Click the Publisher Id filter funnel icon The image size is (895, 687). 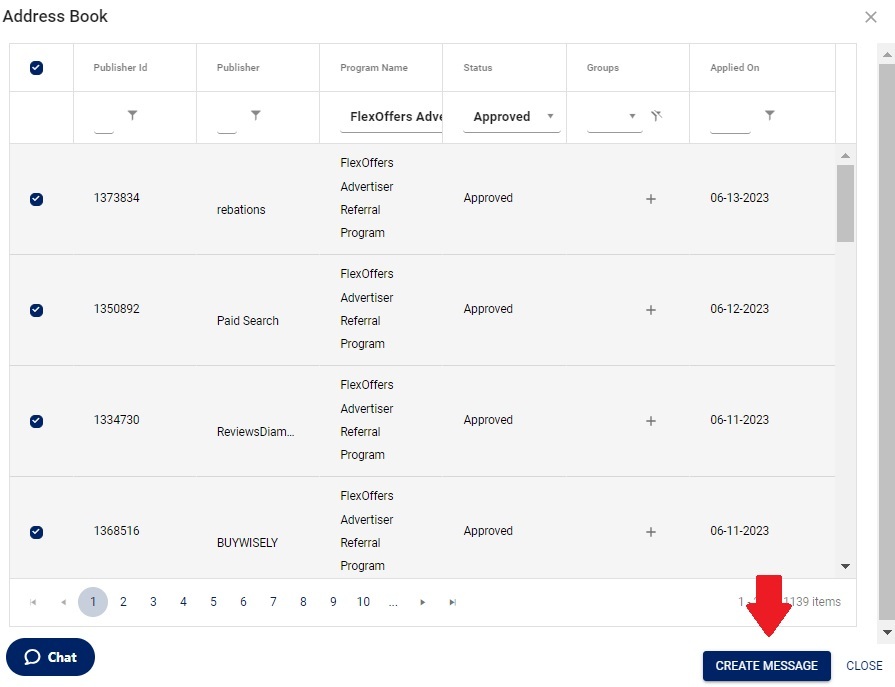pyautogui.click(x=133, y=116)
